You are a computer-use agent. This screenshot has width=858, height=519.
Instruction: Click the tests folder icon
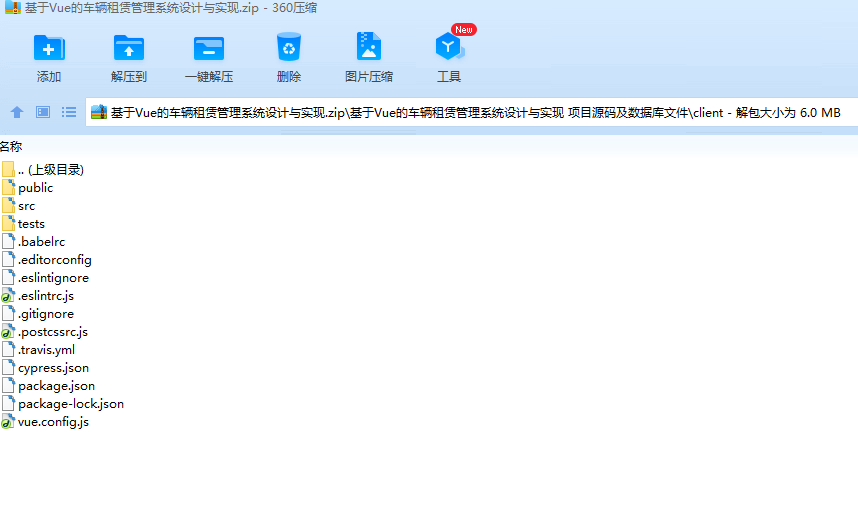pyautogui.click(x=8, y=223)
